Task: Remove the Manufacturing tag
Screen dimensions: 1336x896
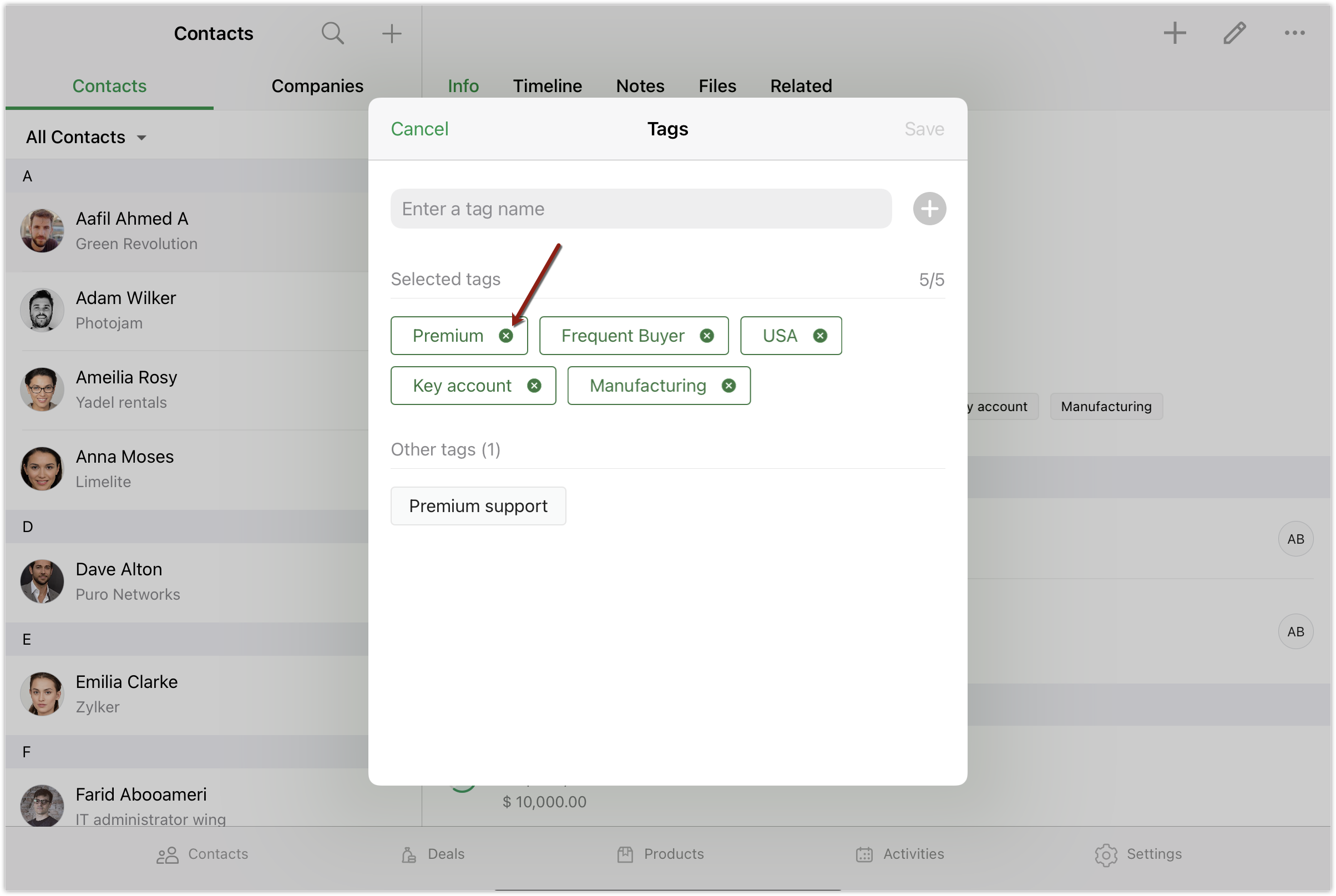Action: pyautogui.click(x=728, y=386)
